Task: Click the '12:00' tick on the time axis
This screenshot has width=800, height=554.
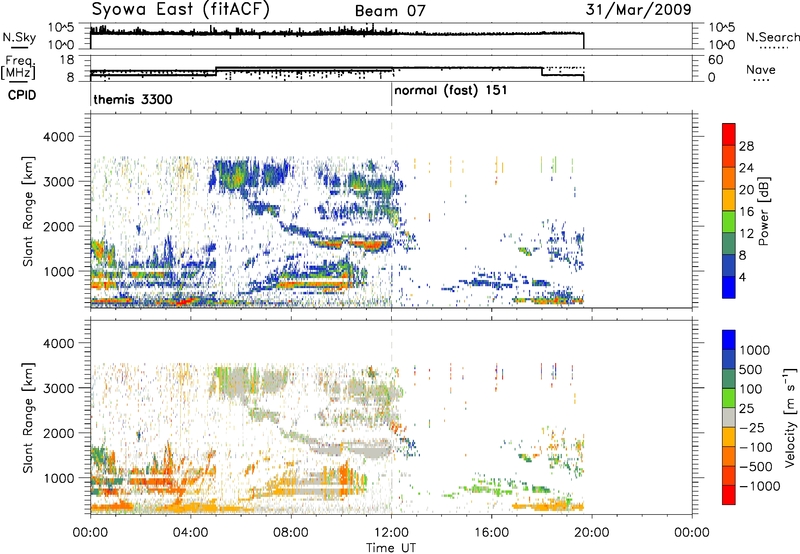Action: (391, 533)
